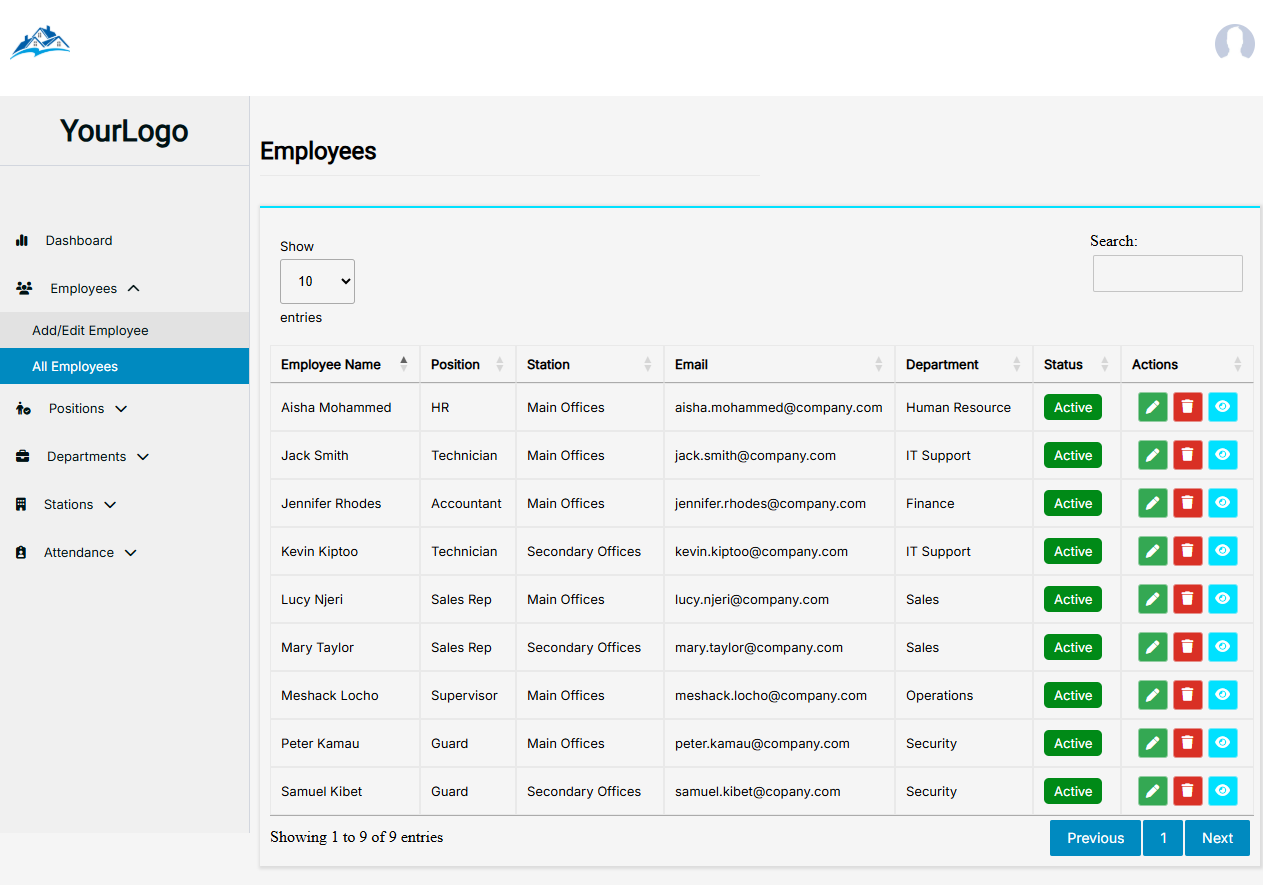This screenshot has height=885, width=1263.
Task: Click the Previous pagination button
Action: pos(1095,838)
